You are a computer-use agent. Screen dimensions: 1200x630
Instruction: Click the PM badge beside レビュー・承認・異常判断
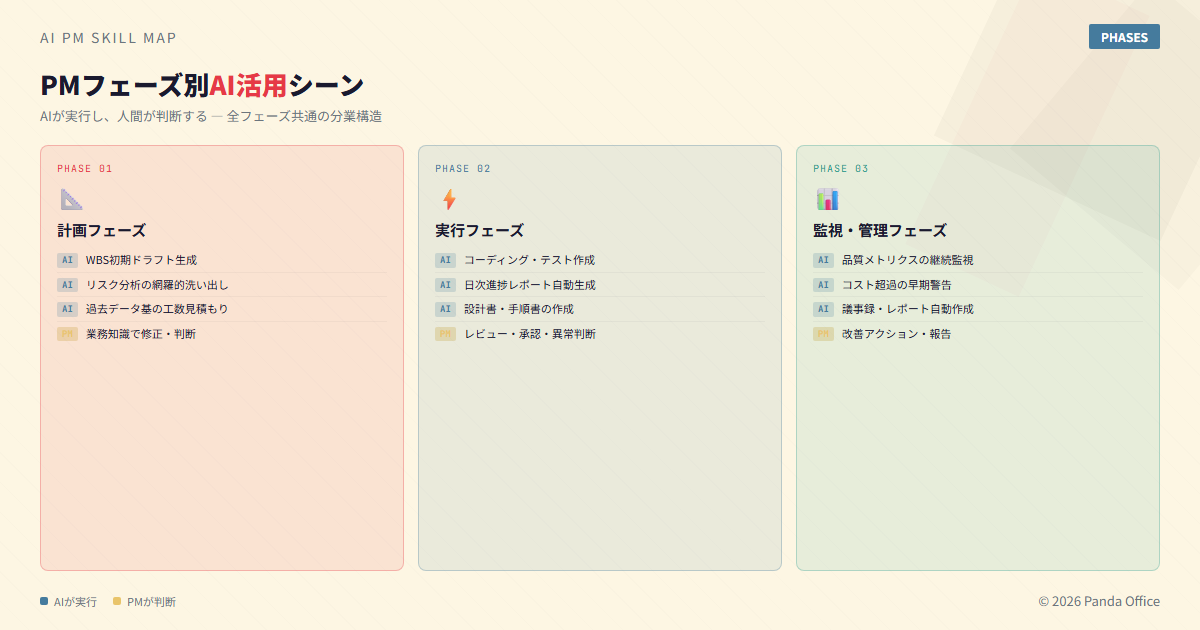[445, 334]
